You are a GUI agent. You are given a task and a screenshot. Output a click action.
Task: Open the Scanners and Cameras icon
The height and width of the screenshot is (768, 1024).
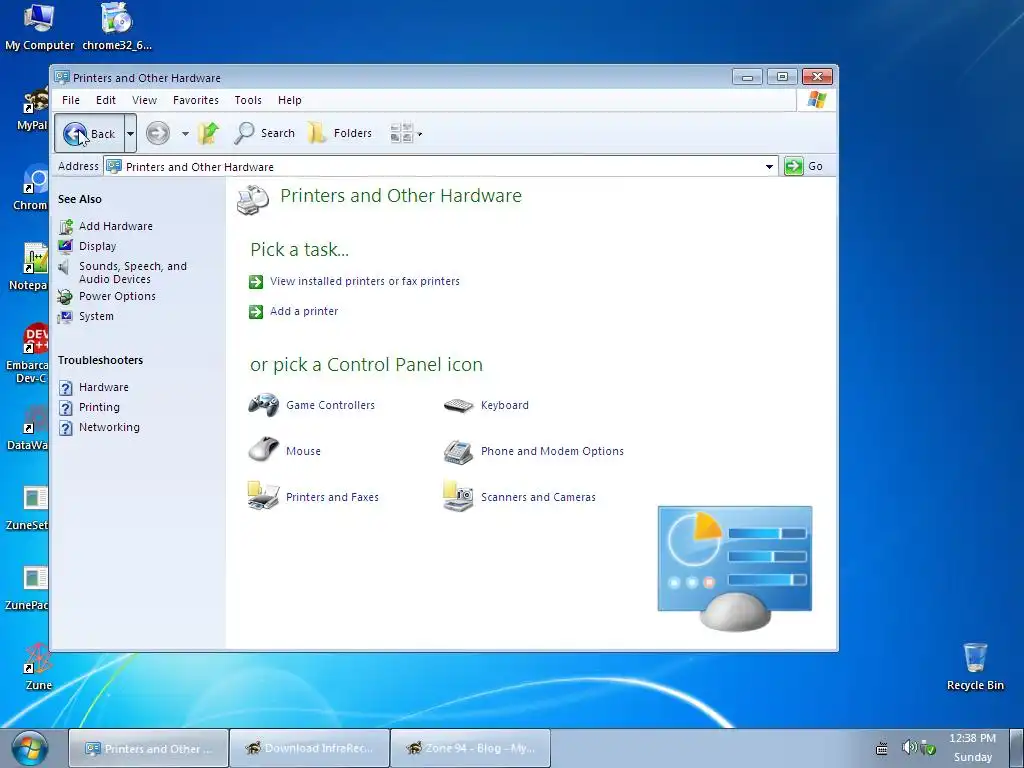tap(458, 496)
